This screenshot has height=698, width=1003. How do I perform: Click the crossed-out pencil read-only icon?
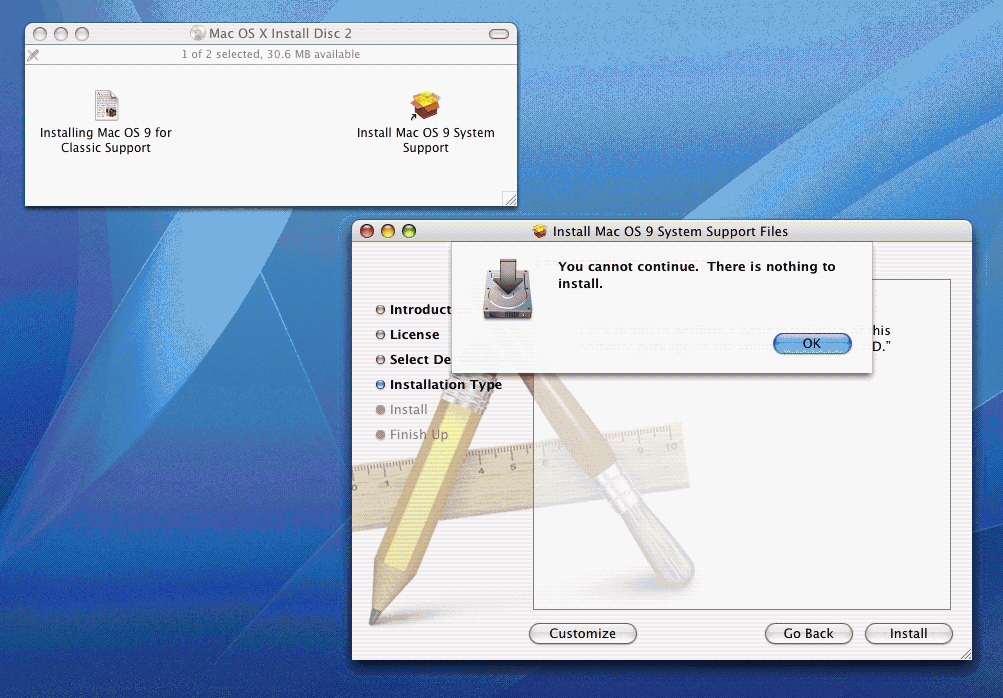(33, 55)
